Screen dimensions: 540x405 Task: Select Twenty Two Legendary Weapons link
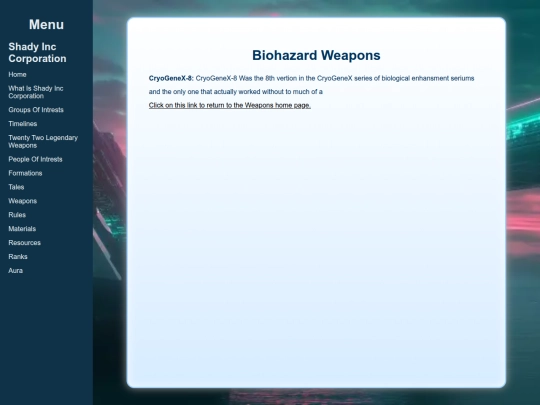pyautogui.click(x=43, y=142)
